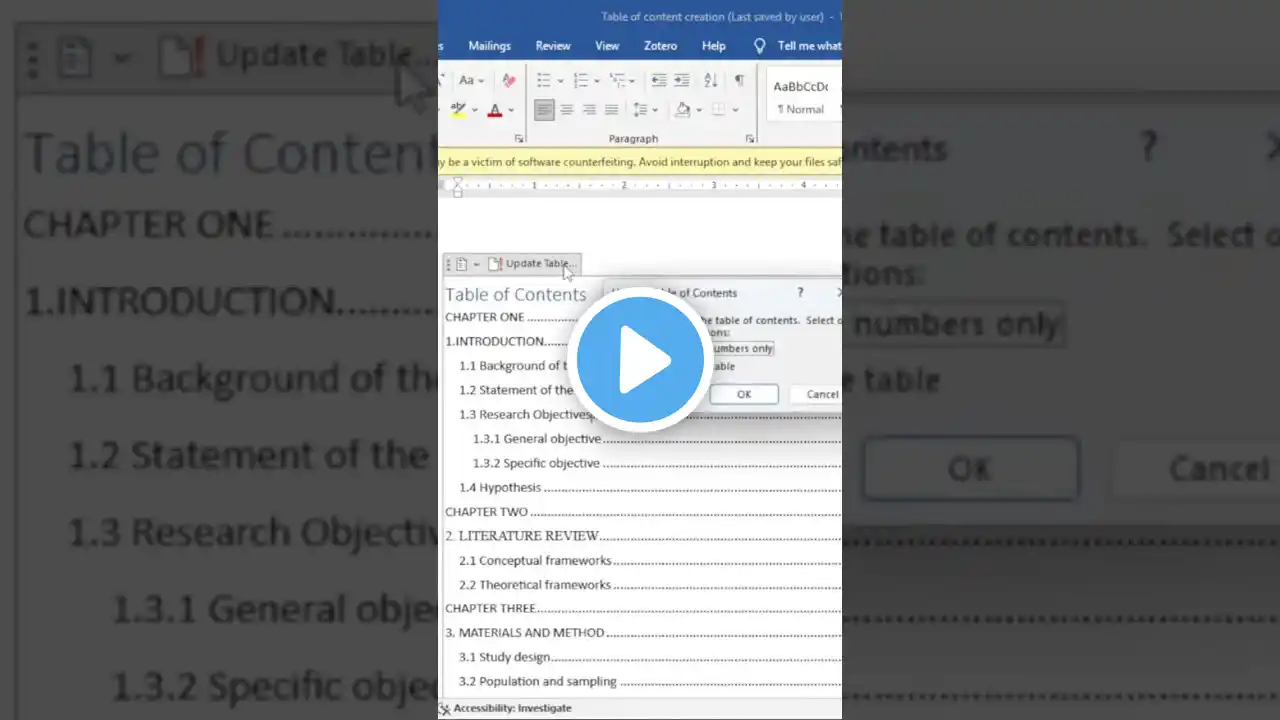Apply the red font color
The image size is (1280, 720).
coord(494,110)
